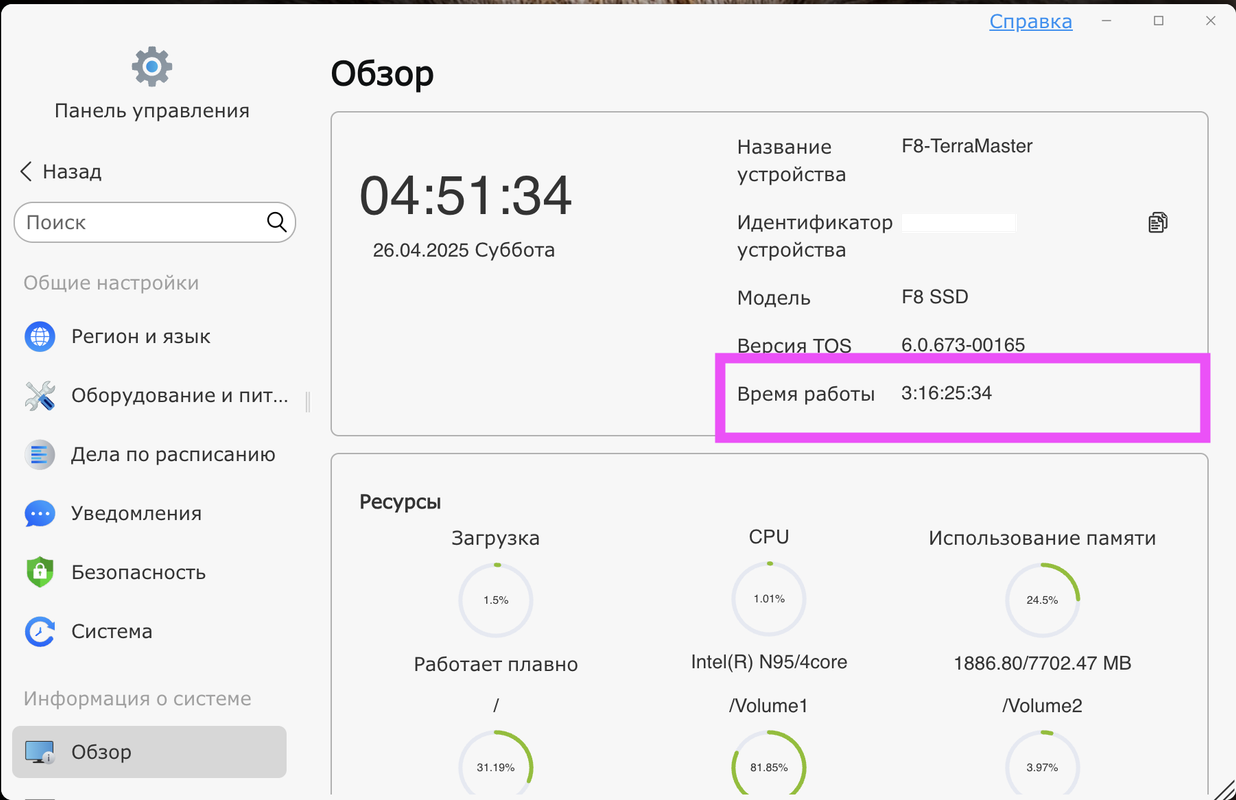The height and width of the screenshot is (800, 1236).
Task: Click the sidebar resize handle
Action: point(308,402)
